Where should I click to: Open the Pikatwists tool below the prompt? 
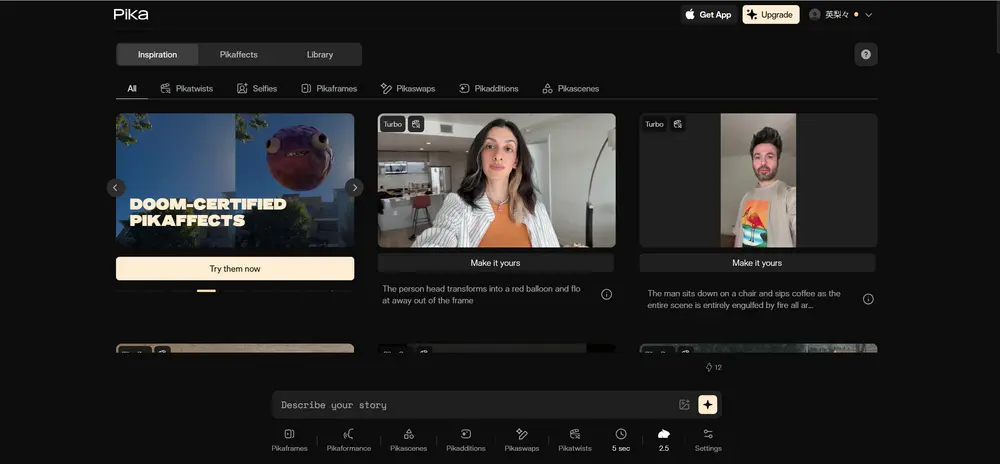click(x=575, y=440)
